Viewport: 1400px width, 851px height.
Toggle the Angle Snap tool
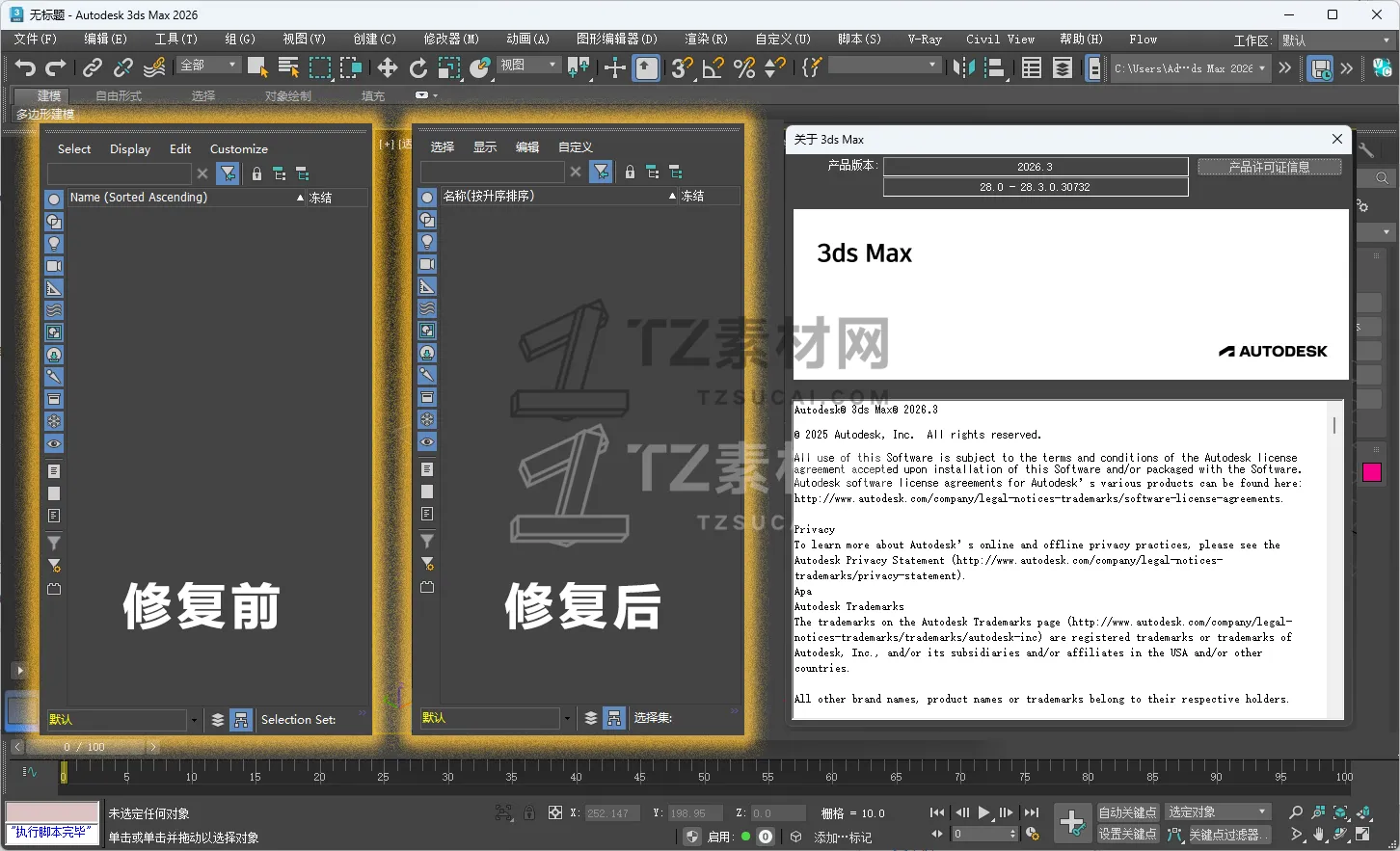713,67
